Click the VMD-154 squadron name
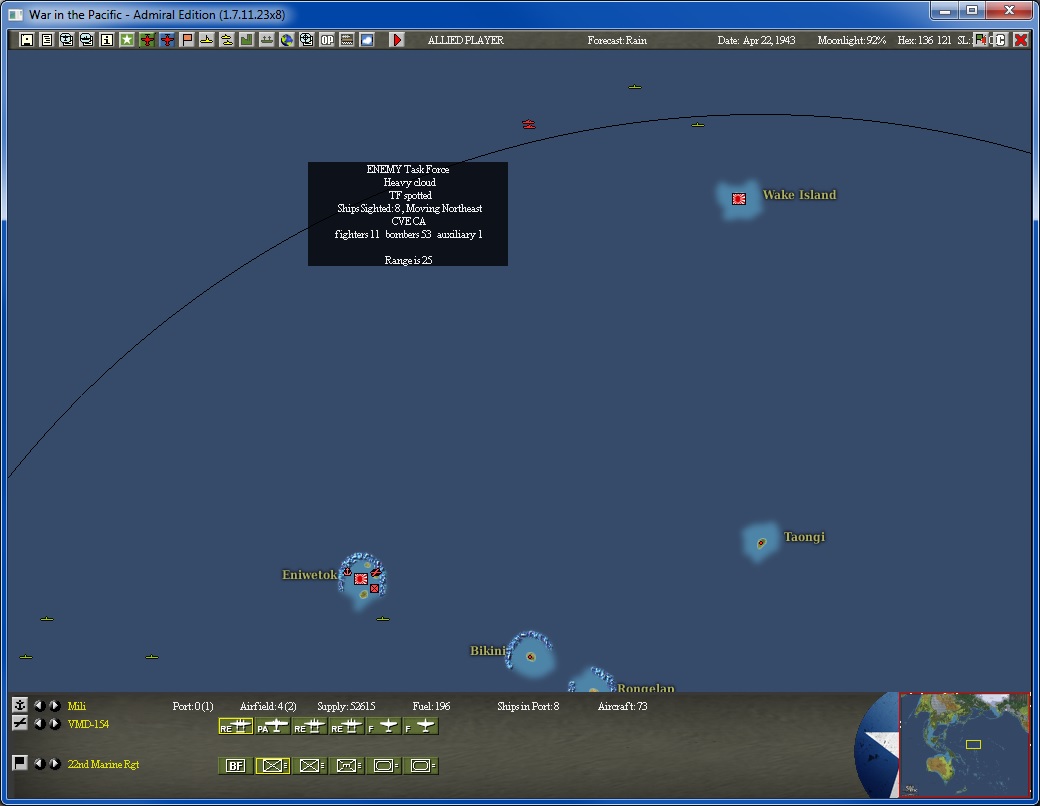The image size is (1040, 806). tap(88, 724)
